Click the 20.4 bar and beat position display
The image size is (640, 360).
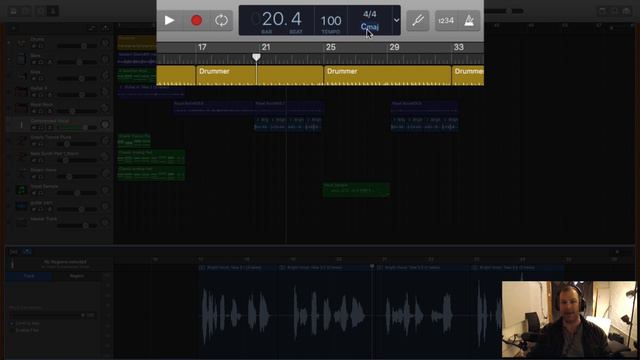tap(282, 19)
